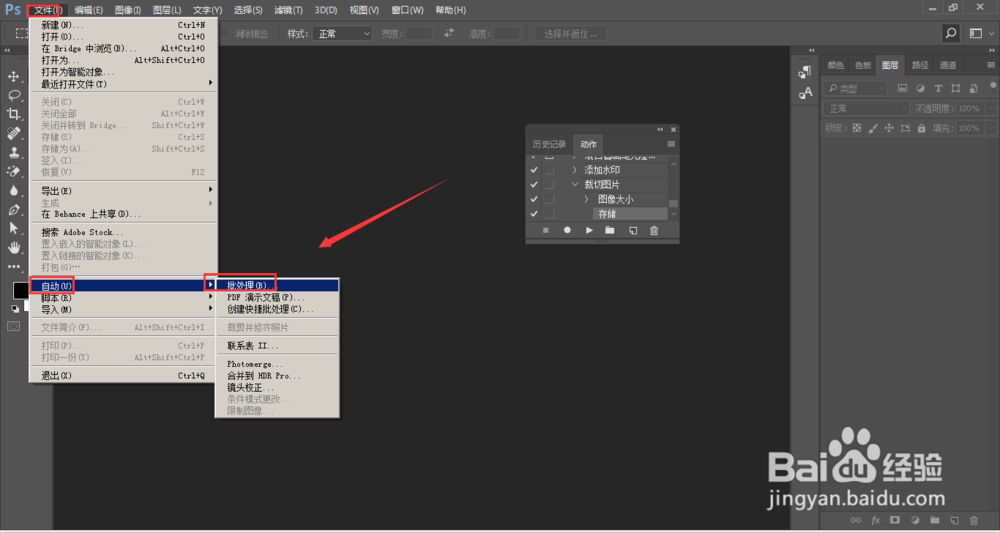
Task: Open the layer filter 类型 dropdown
Action: [855, 89]
